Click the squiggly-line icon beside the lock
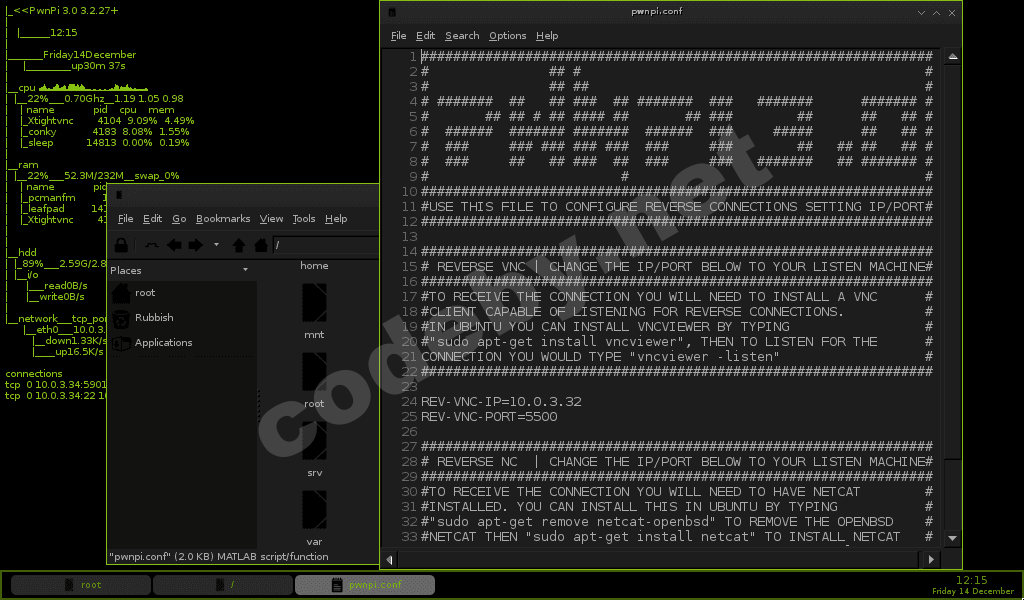 (152, 245)
